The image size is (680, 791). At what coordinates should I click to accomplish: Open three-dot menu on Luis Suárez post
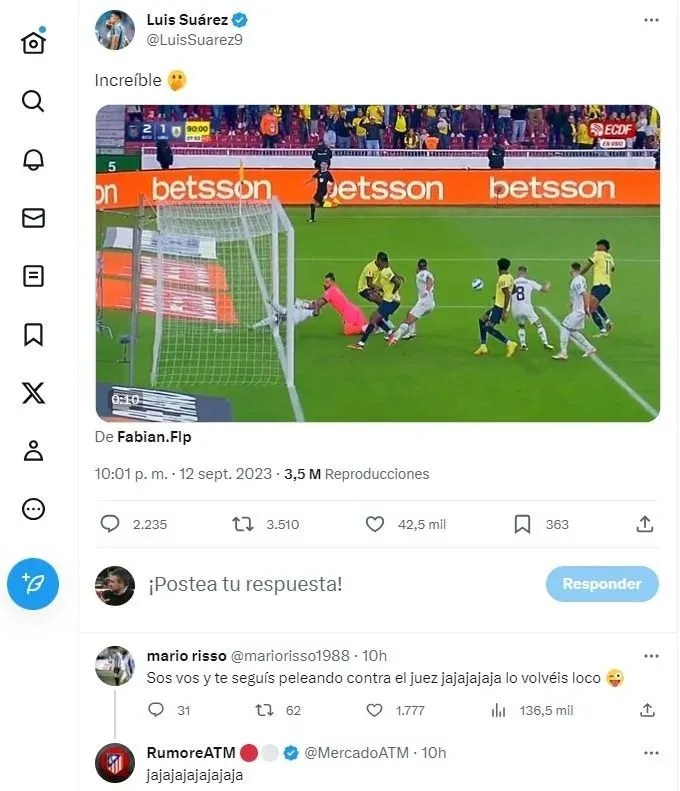point(651,20)
